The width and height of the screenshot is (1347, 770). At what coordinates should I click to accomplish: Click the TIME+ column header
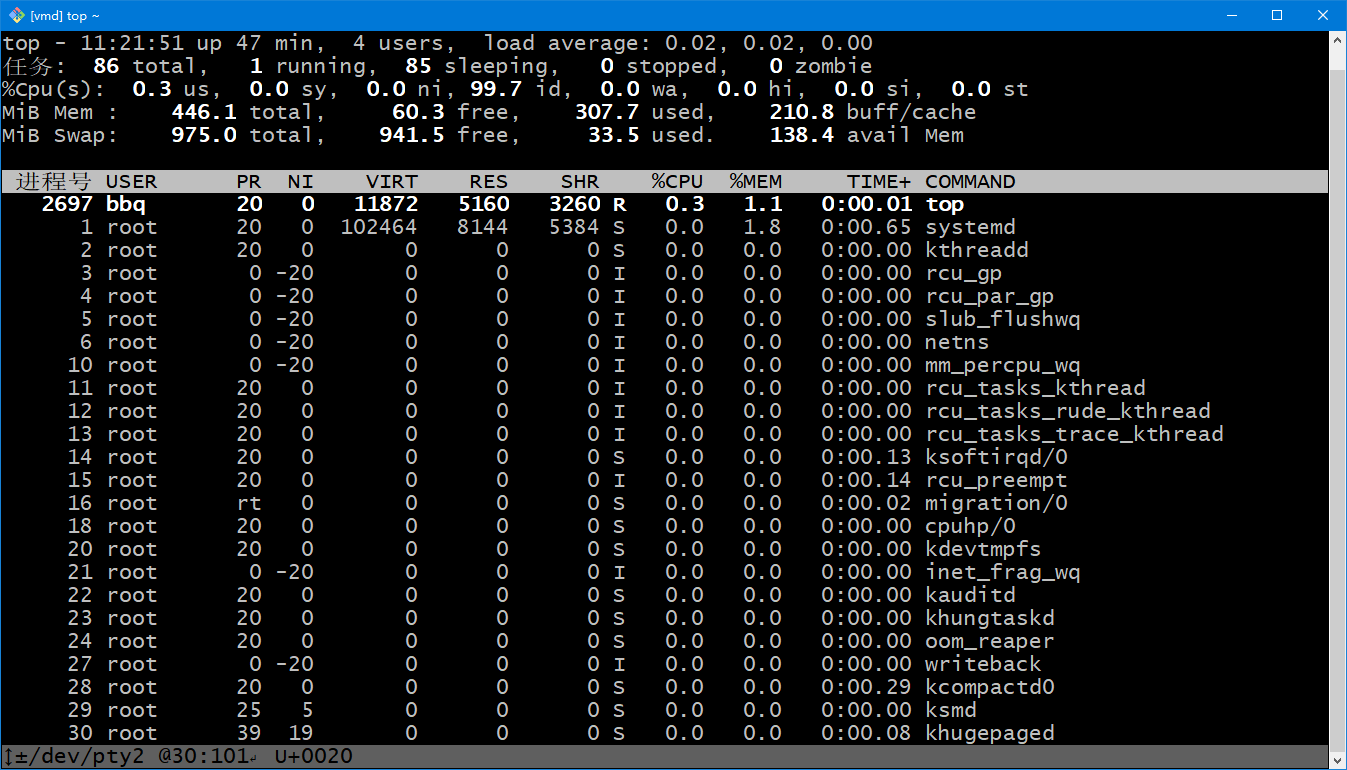point(879,182)
